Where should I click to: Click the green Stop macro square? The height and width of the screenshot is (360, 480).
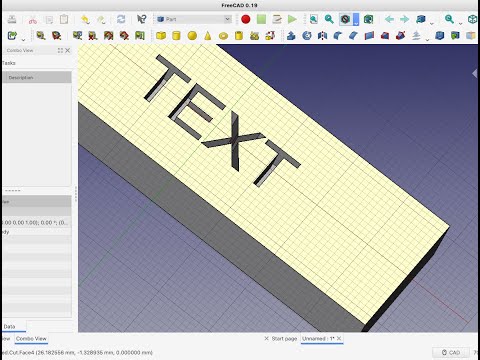pos(261,19)
